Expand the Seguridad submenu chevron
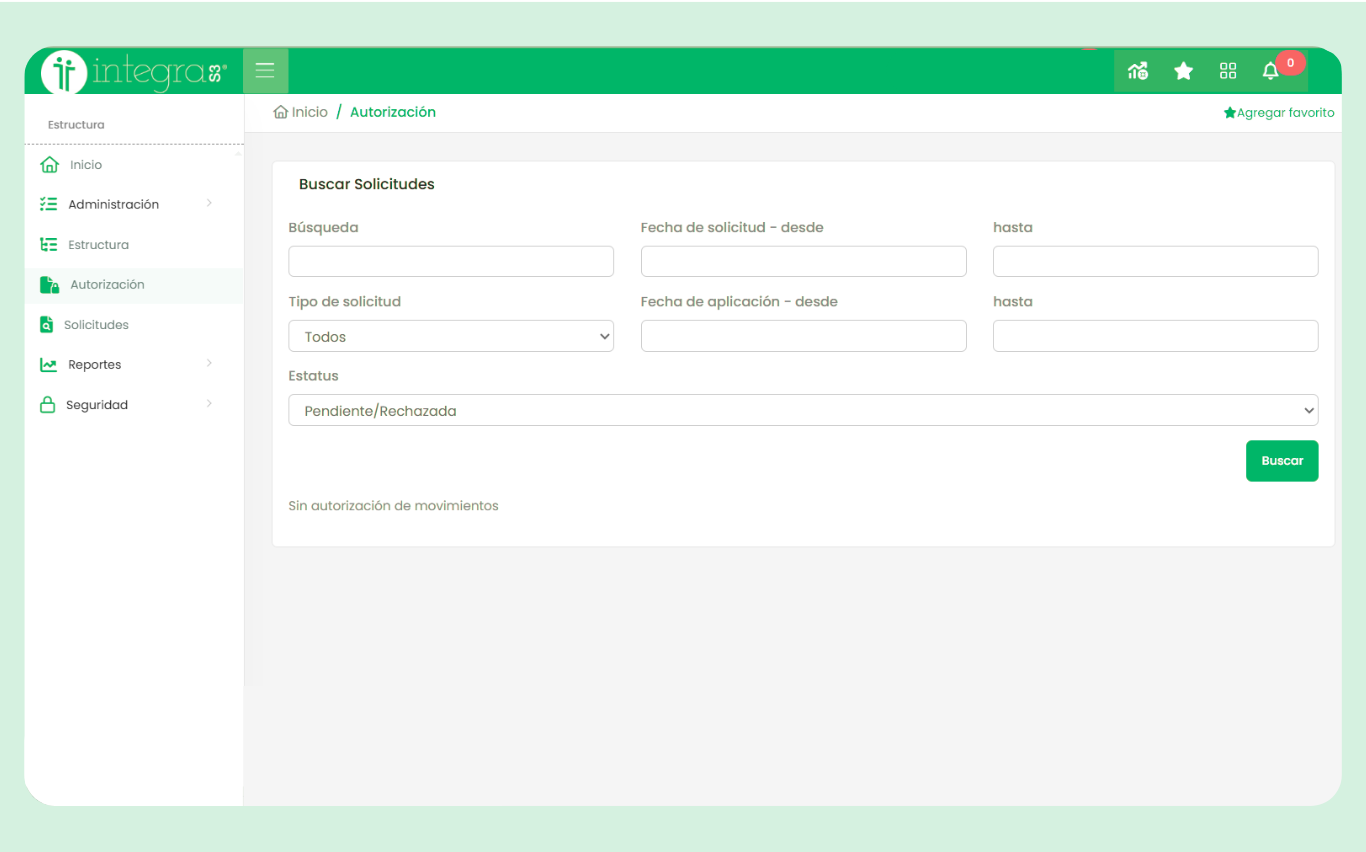Screen dimensions: 1366x852 click(x=209, y=404)
